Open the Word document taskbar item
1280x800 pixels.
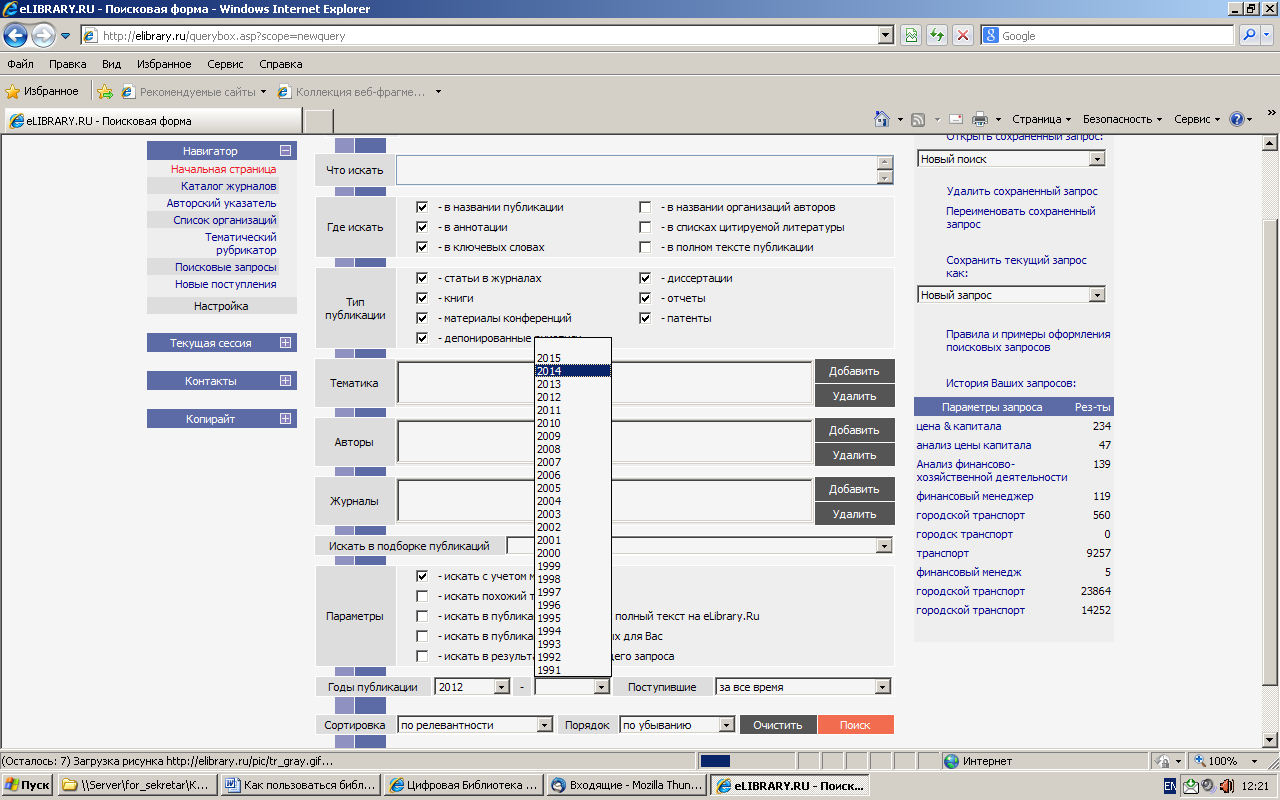300,785
